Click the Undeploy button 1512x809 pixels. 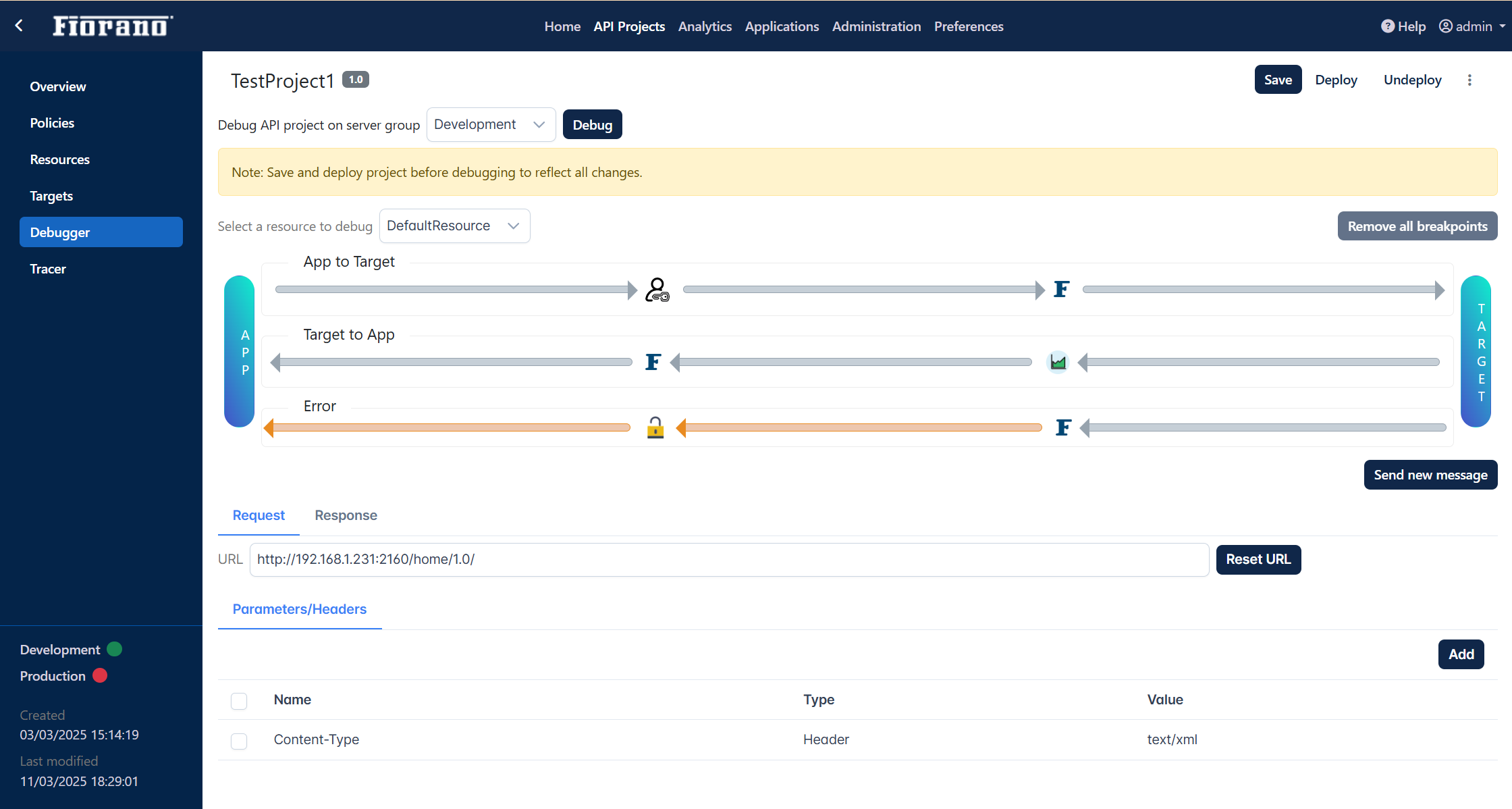(1412, 80)
